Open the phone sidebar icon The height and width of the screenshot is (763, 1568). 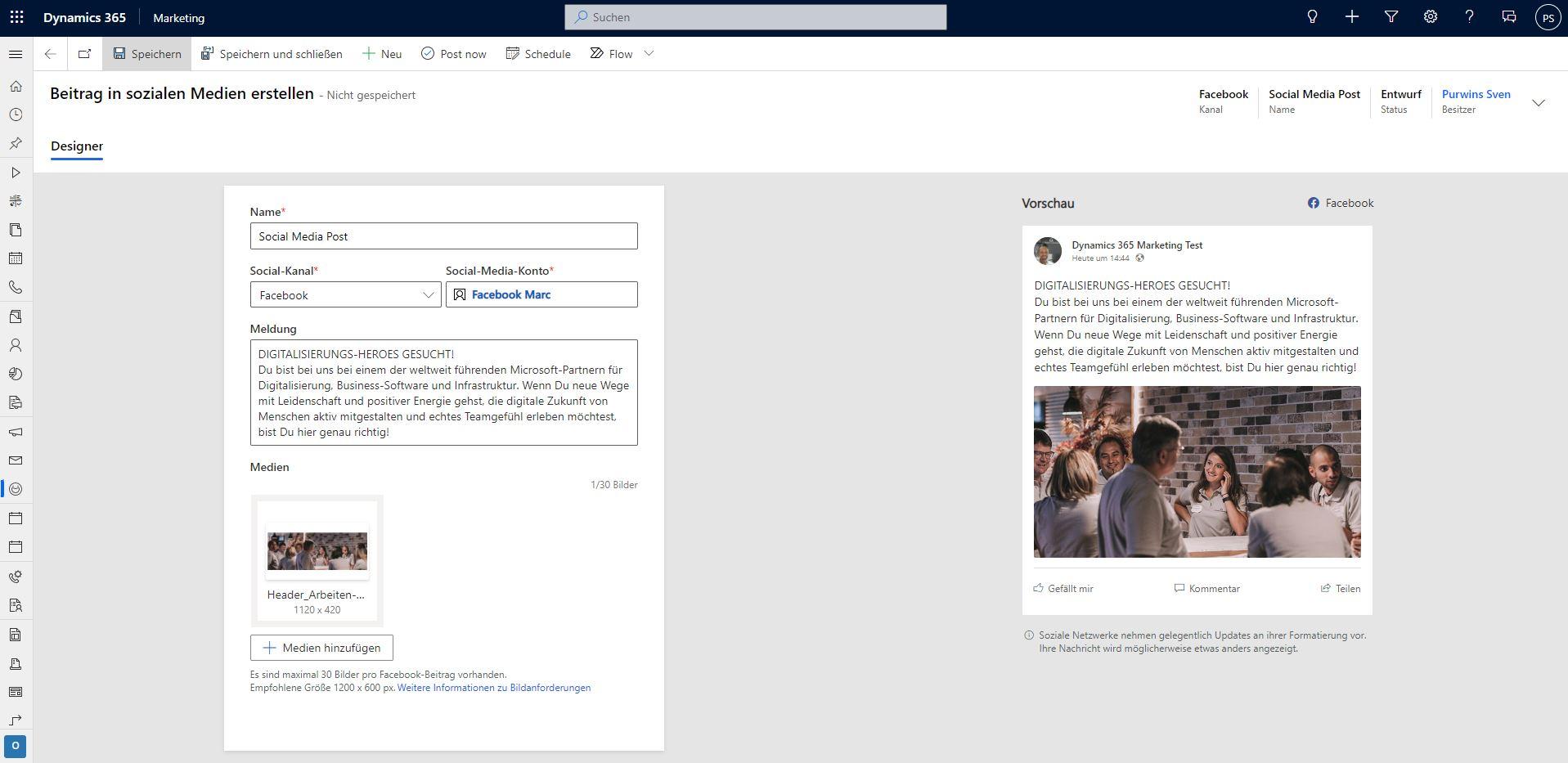point(16,287)
